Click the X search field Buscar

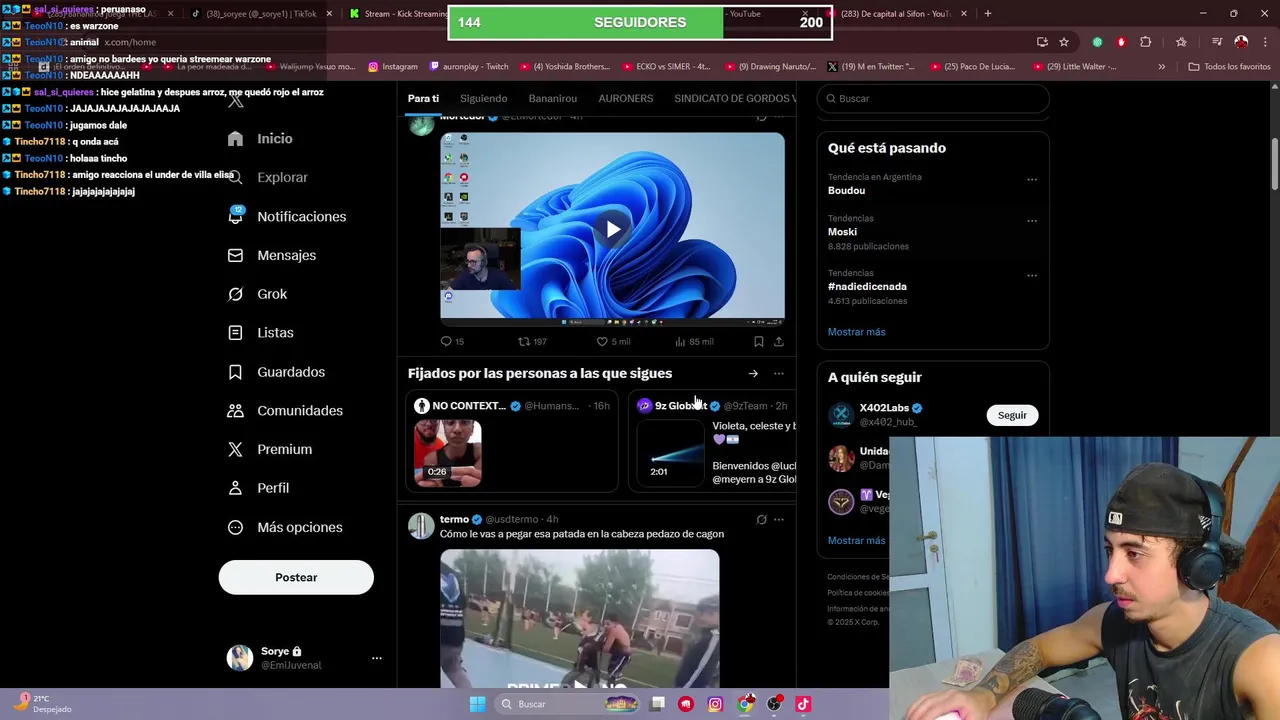click(x=933, y=99)
